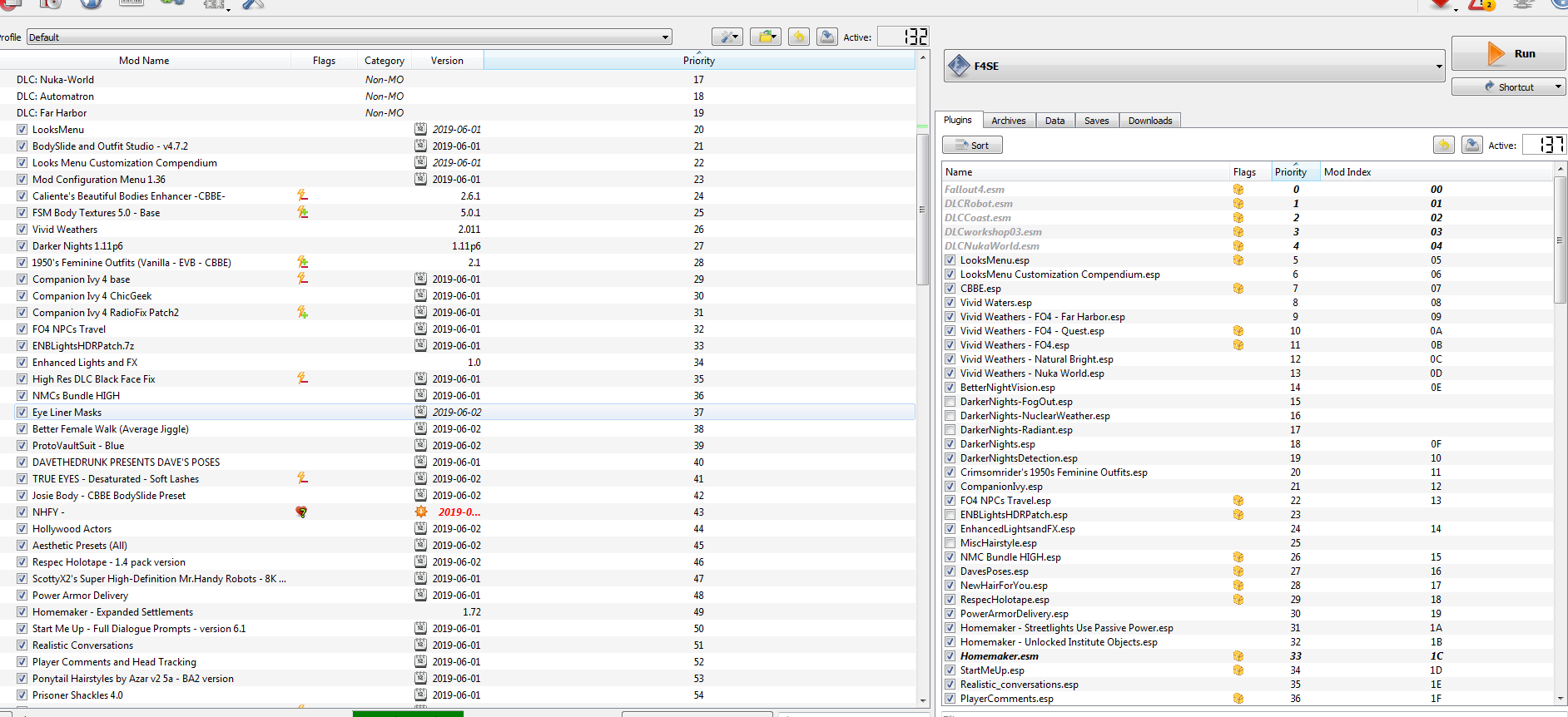Select the Prisoner Shackles 4.0 mod row
The height and width of the screenshot is (717, 1568).
pos(458,695)
